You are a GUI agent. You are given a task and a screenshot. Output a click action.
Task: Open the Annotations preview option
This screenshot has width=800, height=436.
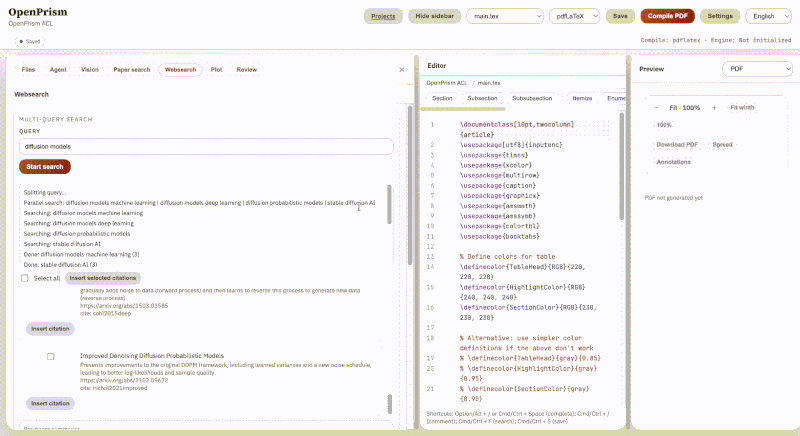pyautogui.click(x=673, y=162)
